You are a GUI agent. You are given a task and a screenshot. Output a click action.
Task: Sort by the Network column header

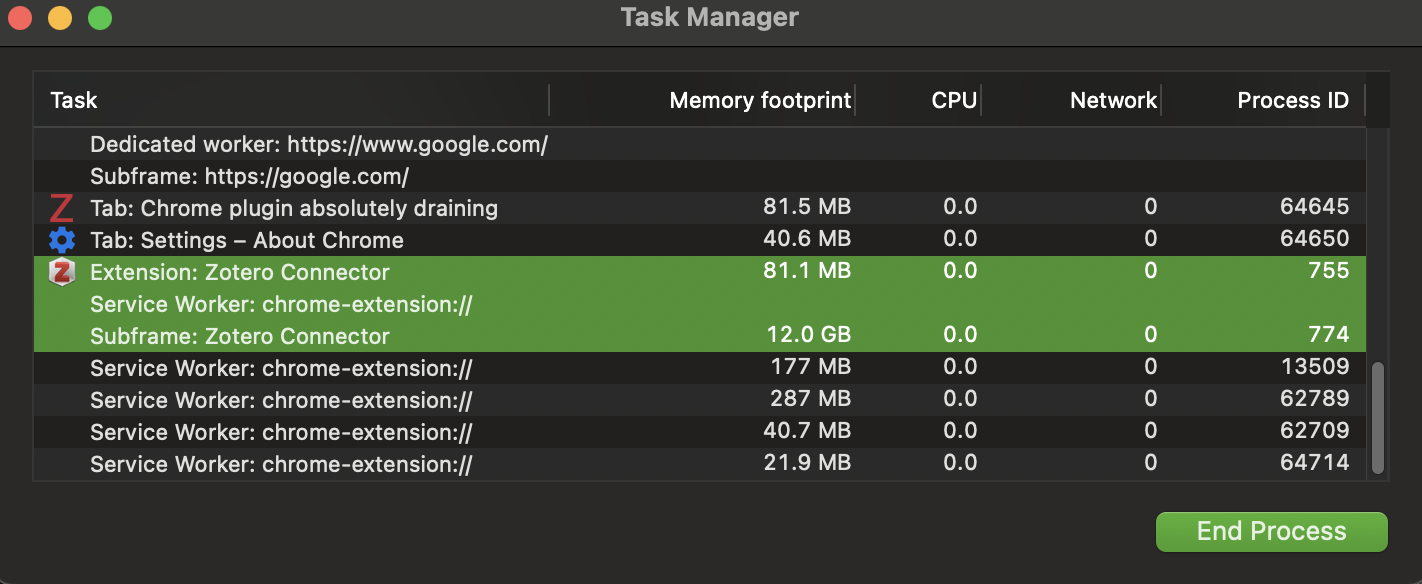point(1113,100)
